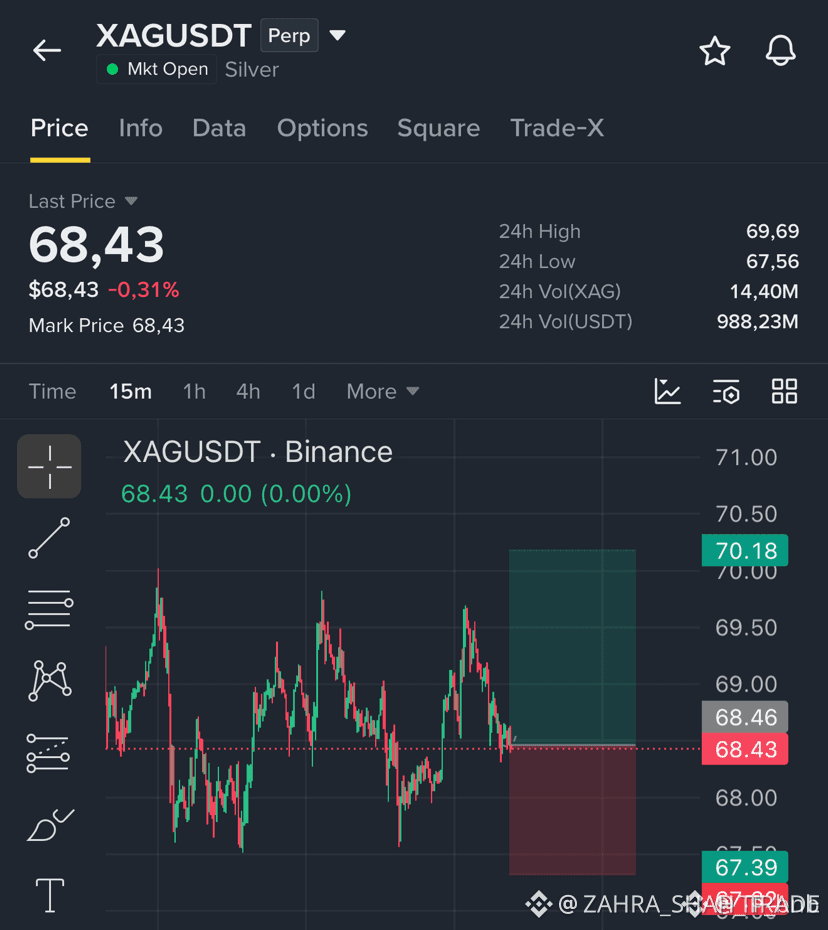The width and height of the screenshot is (828, 930).
Task: Open the long position forecasting tool
Action: (x=48, y=753)
